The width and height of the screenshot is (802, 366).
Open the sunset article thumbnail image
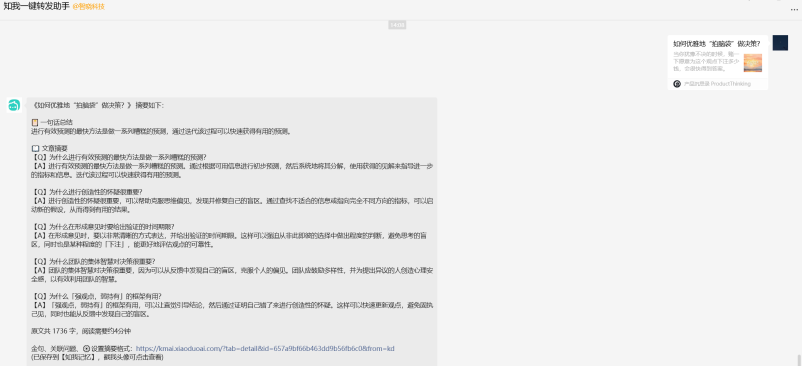[x=752, y=63]
